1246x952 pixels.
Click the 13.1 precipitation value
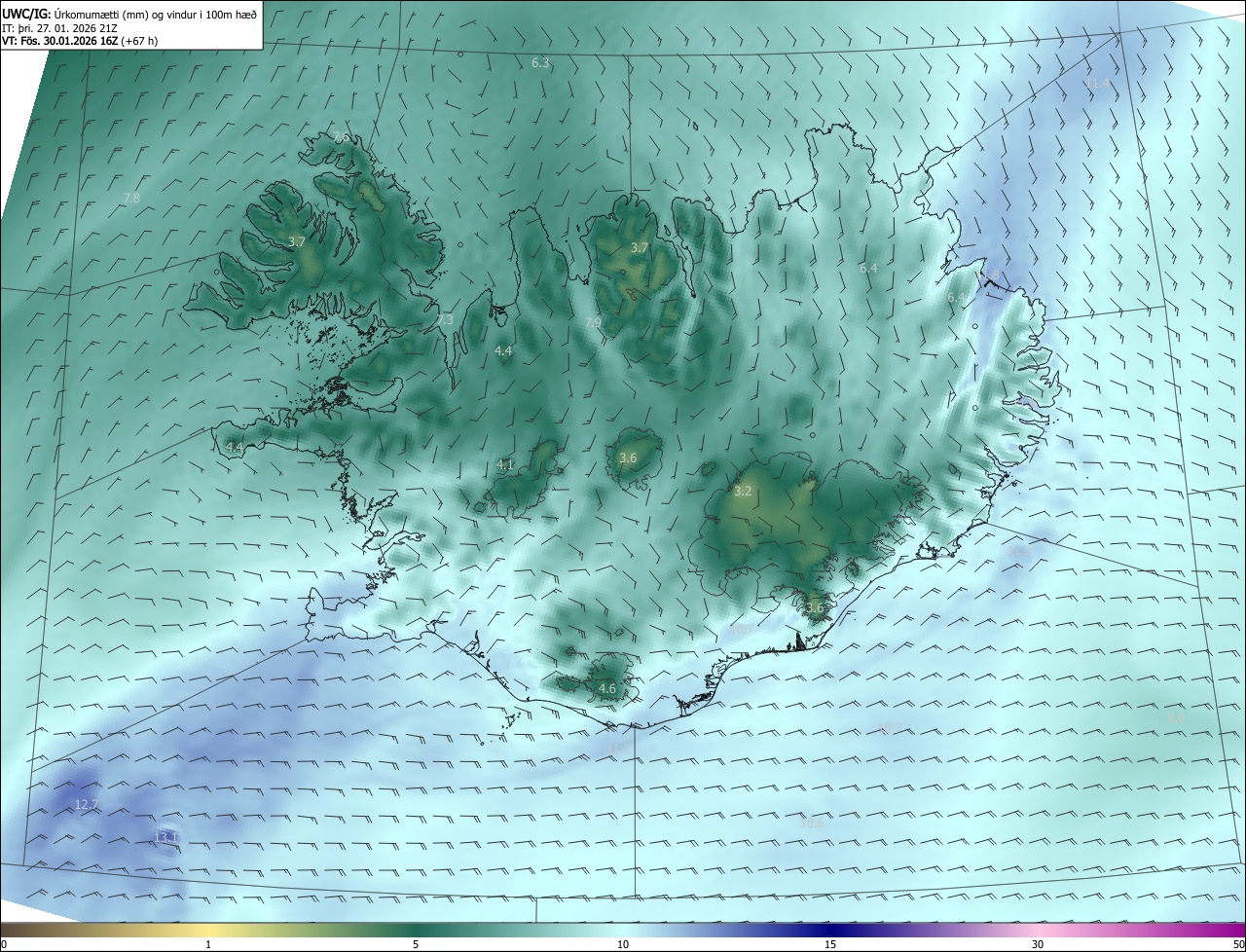click(166, 837)
